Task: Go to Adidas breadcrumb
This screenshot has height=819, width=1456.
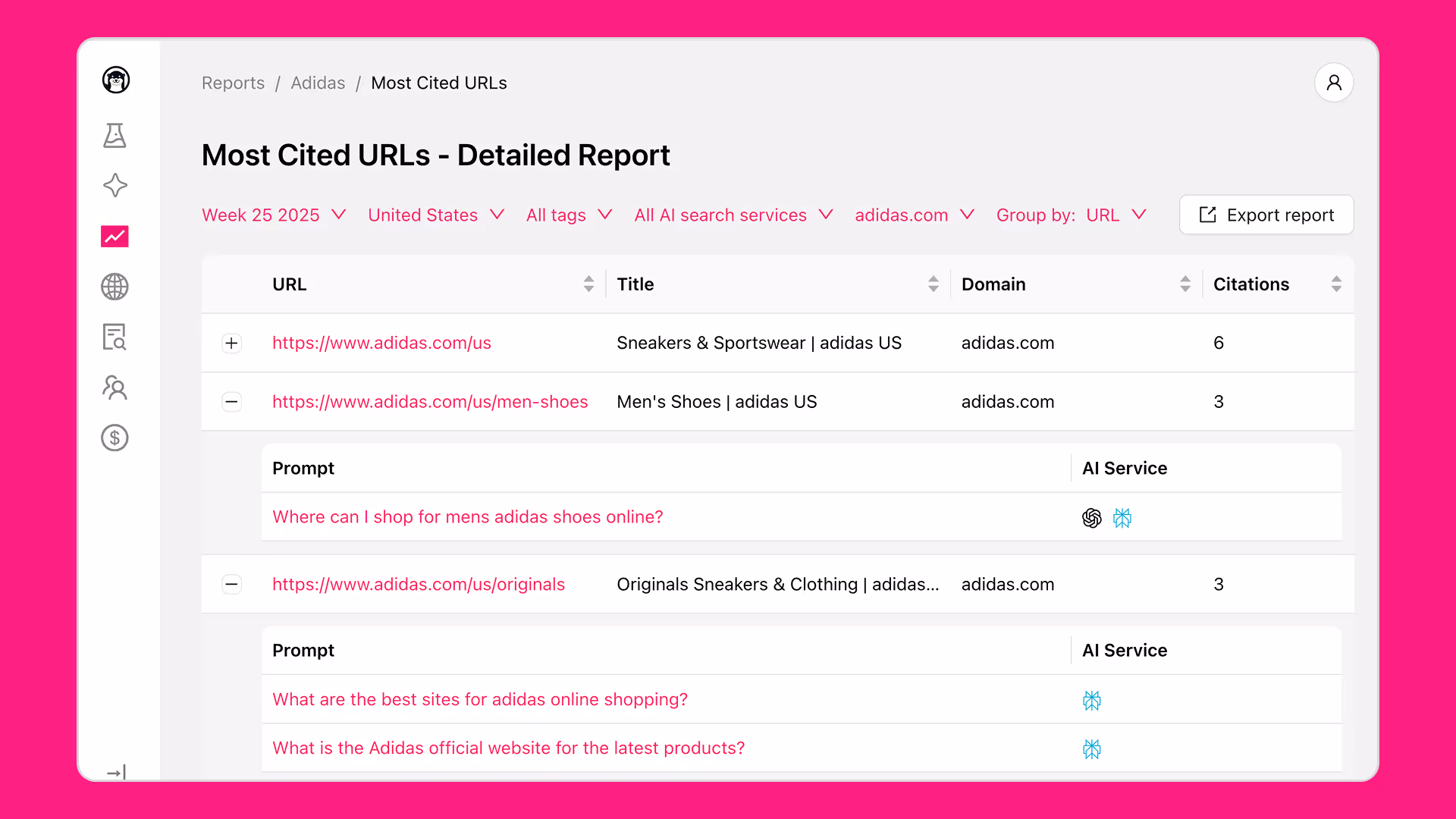Action: click(x=318, y=83)
